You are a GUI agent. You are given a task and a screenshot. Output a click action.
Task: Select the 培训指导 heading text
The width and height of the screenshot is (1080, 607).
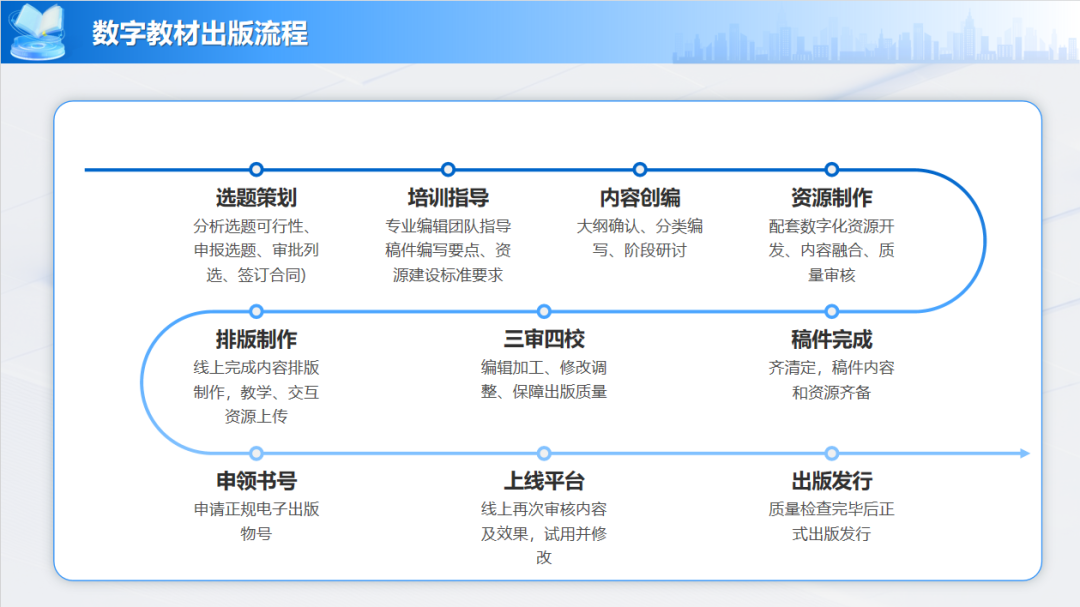click(x=448, y=198)
